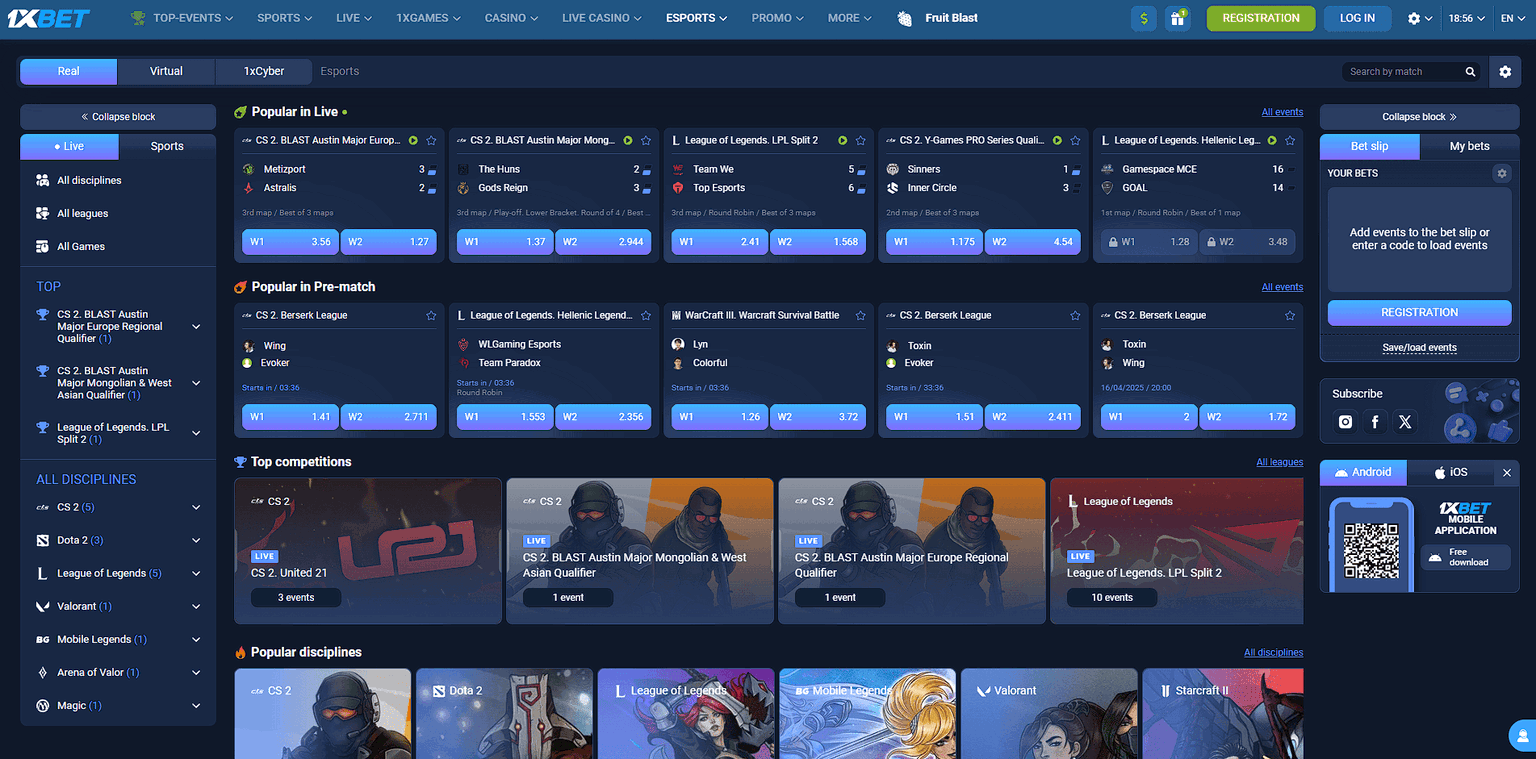Click the dollar payments icon in header
The width and height of the screenshot is (1536, 759).
click(x=1143, y=18)
